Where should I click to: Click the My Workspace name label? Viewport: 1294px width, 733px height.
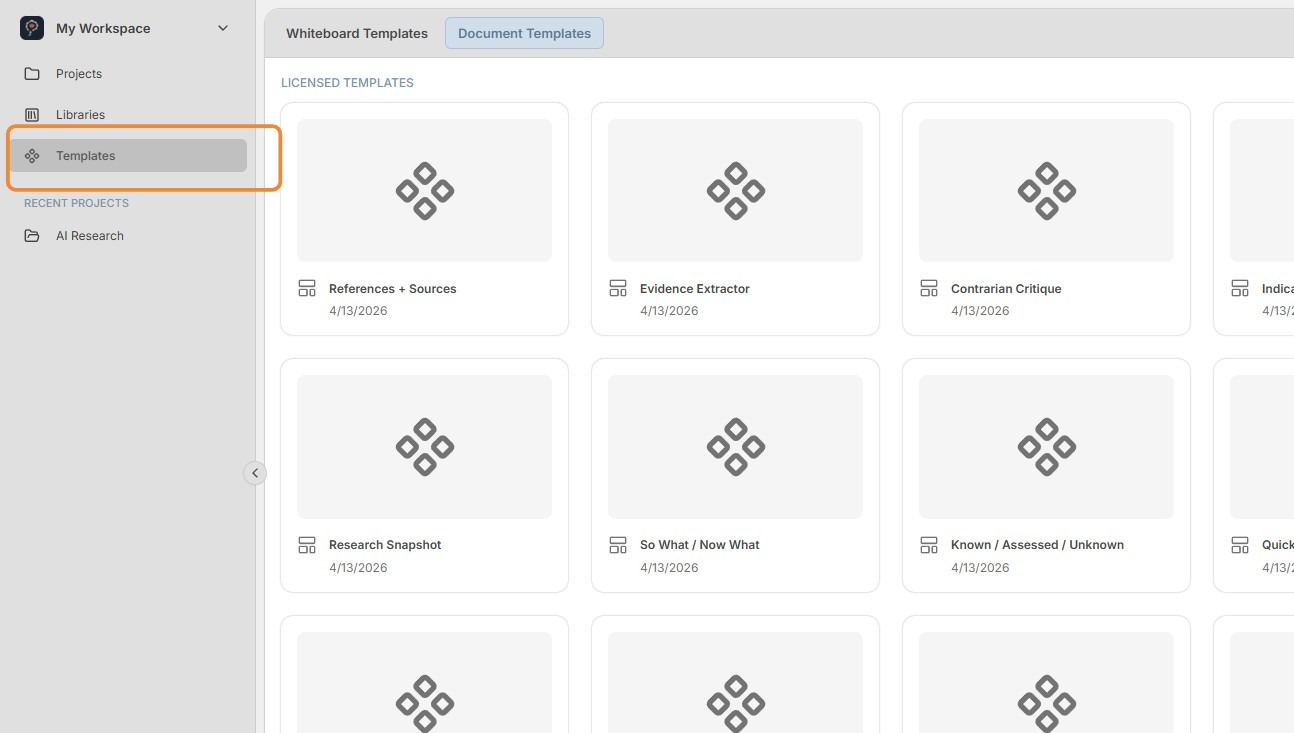pyautogui.click(x=103, y=28)
